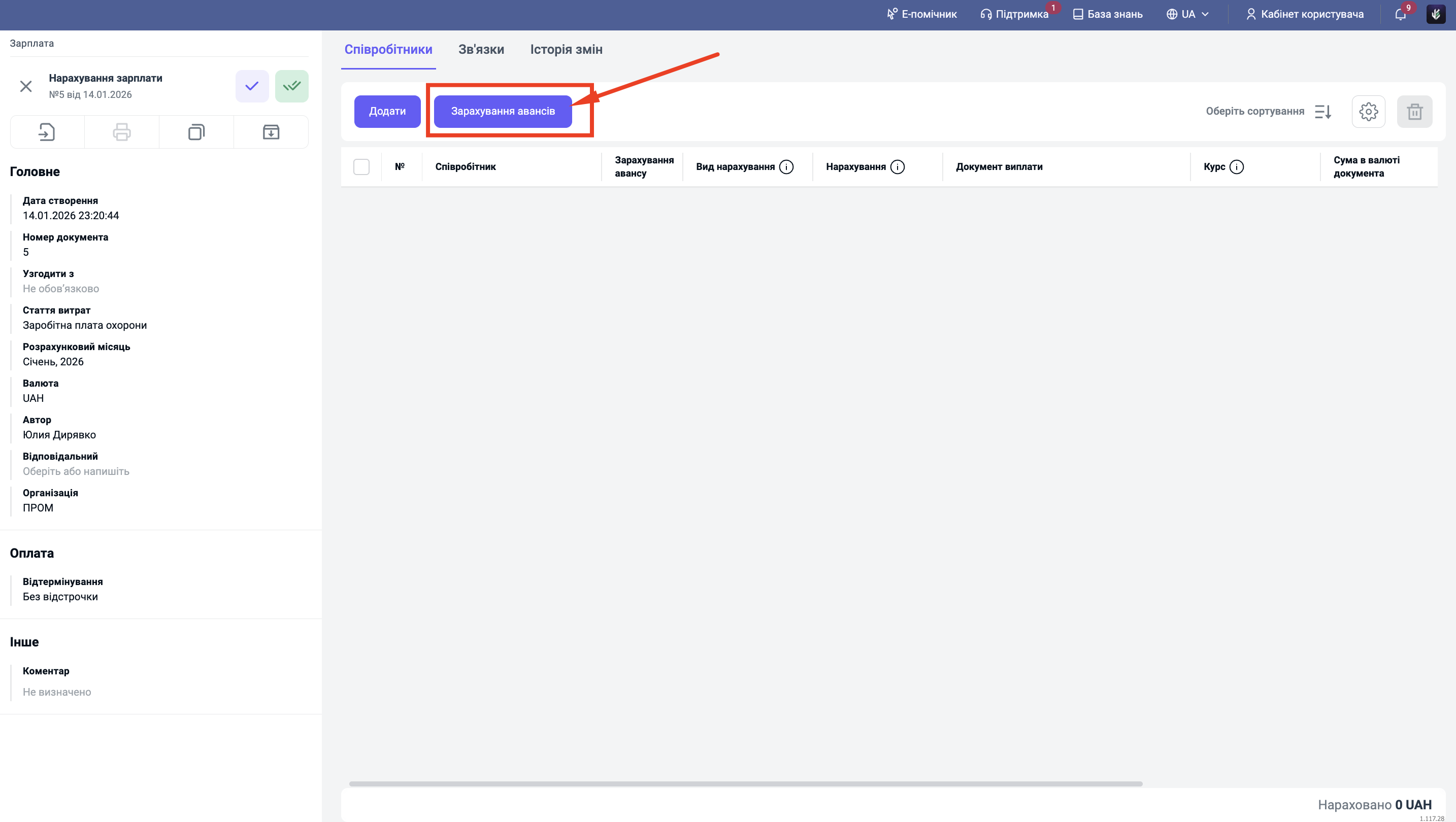The height and width of the screenshot is (822, 1456).
Task: Open the Оберіть сортування sort dropdown
Action: click(x=1268, y=111)
